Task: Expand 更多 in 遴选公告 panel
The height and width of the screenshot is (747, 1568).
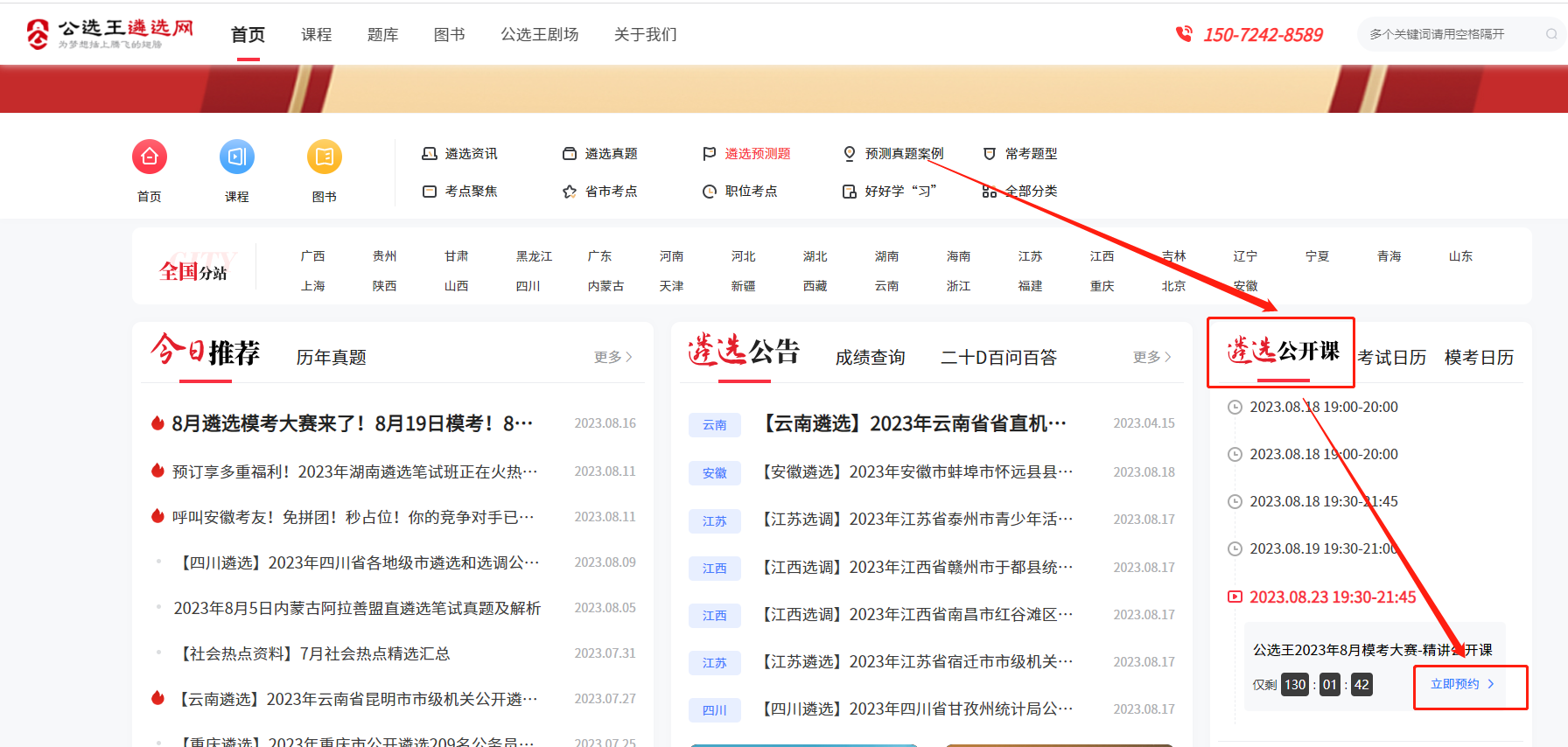Action: coord(1151,357)
